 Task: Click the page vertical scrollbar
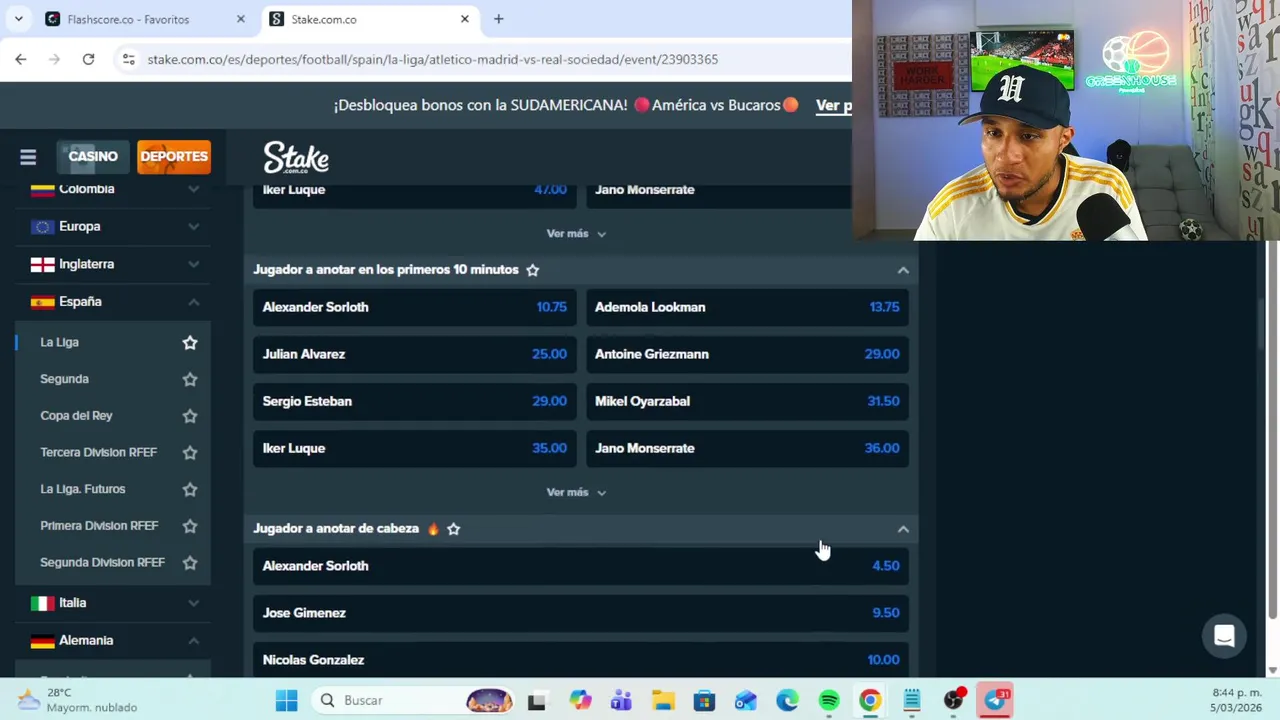1272,430
